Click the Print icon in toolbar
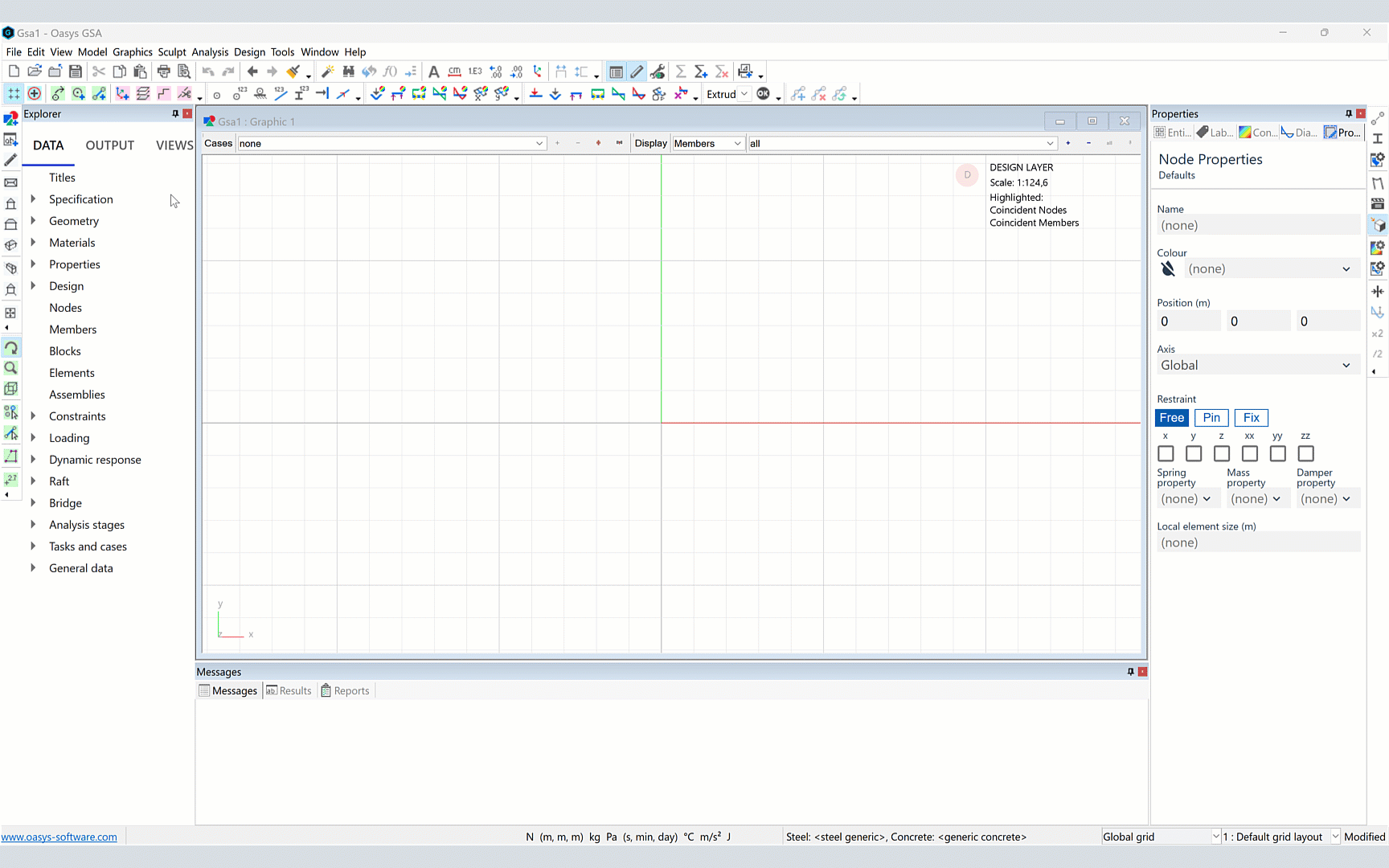Viewport: 1389px width, 868px height. pos(163,72)
